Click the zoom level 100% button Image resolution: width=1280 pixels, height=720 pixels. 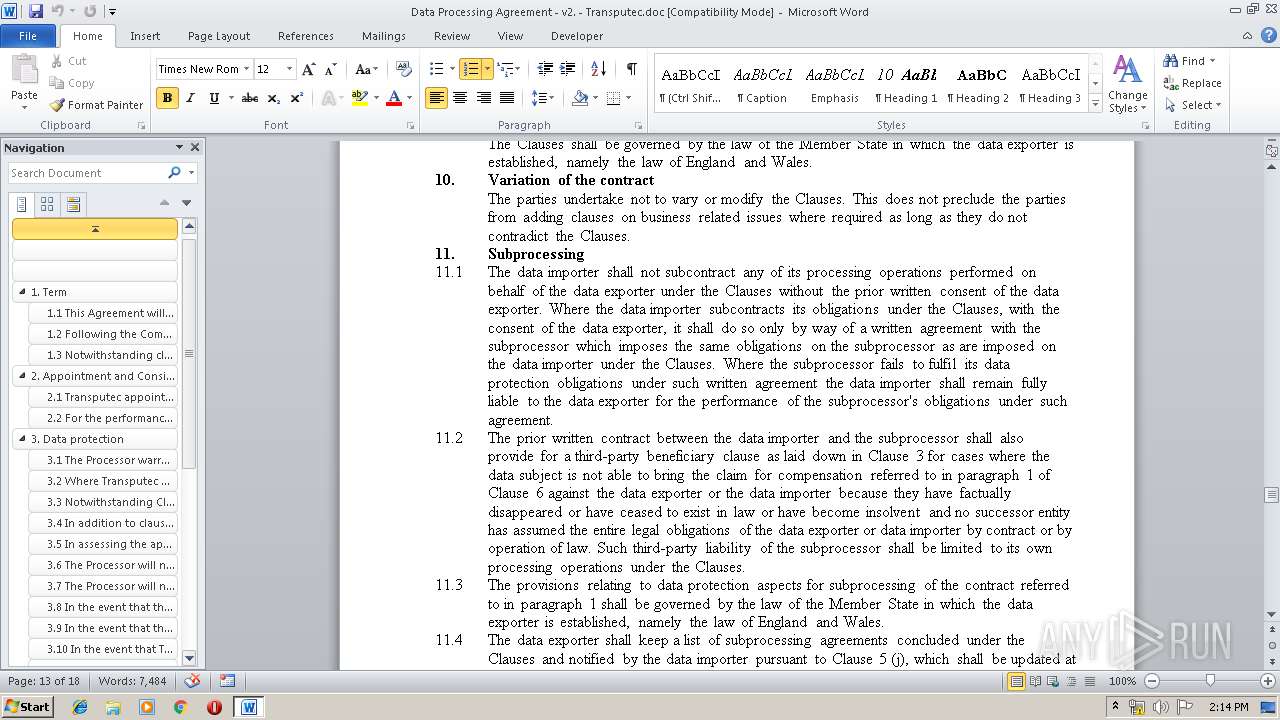[1122, 681]
